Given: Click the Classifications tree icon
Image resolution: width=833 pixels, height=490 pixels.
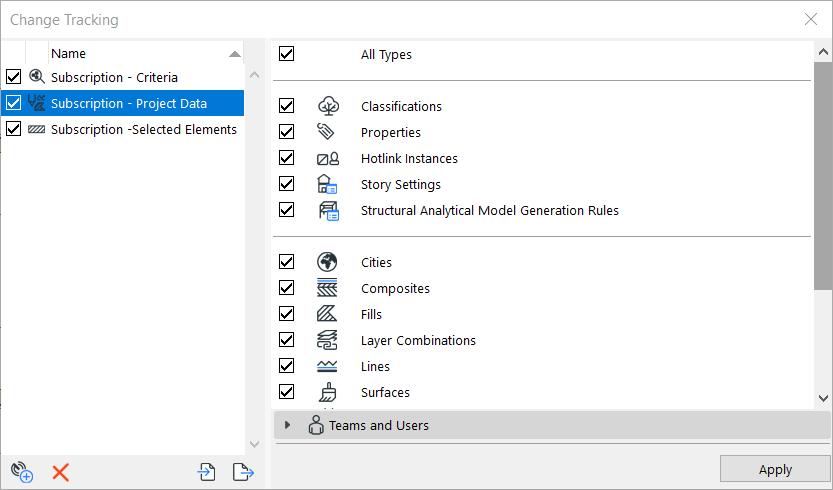Looking at the screenshot, I should [327, 106].
